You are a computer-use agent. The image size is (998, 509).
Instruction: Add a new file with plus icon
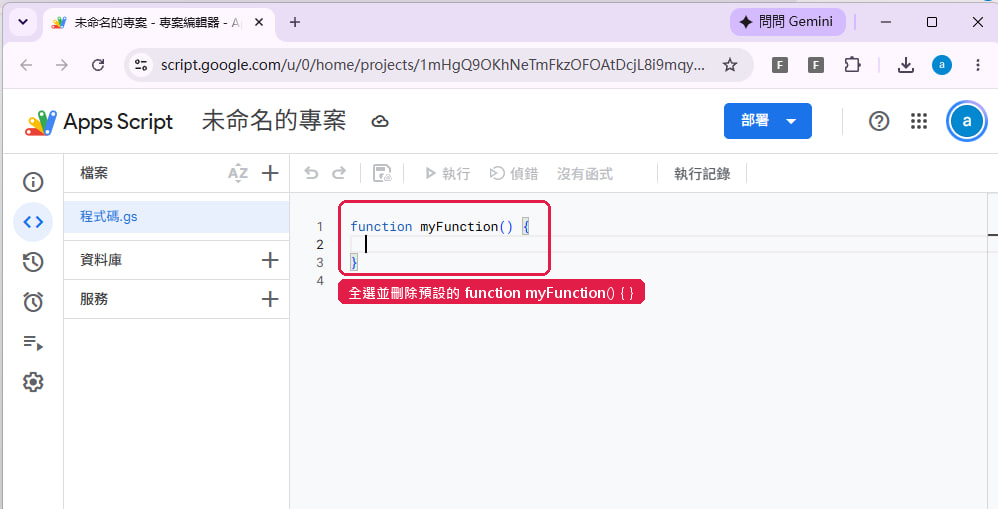click(x=270, y=173)
